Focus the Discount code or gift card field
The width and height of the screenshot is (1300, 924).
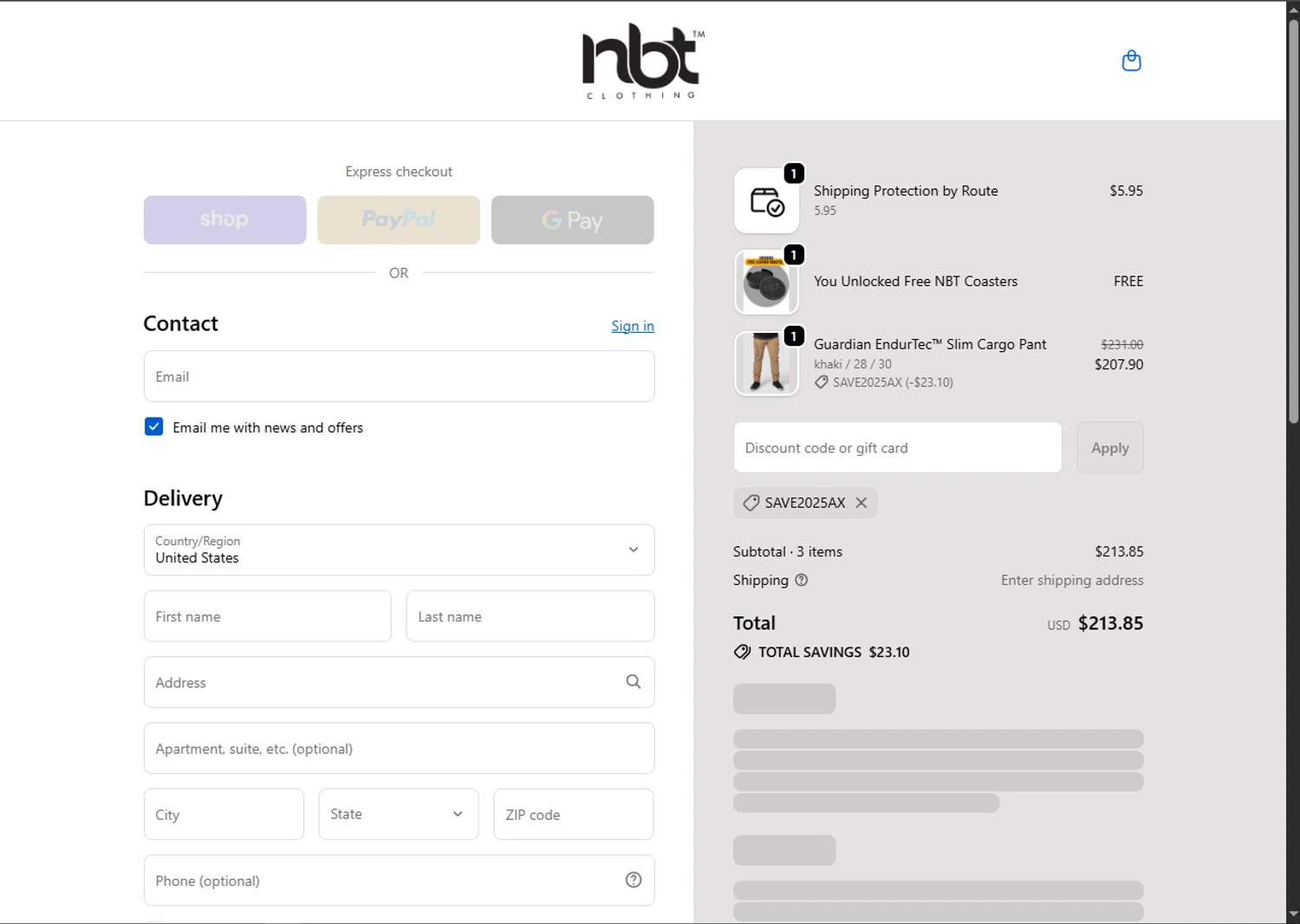pyautogui.click(x=898, y=447)
